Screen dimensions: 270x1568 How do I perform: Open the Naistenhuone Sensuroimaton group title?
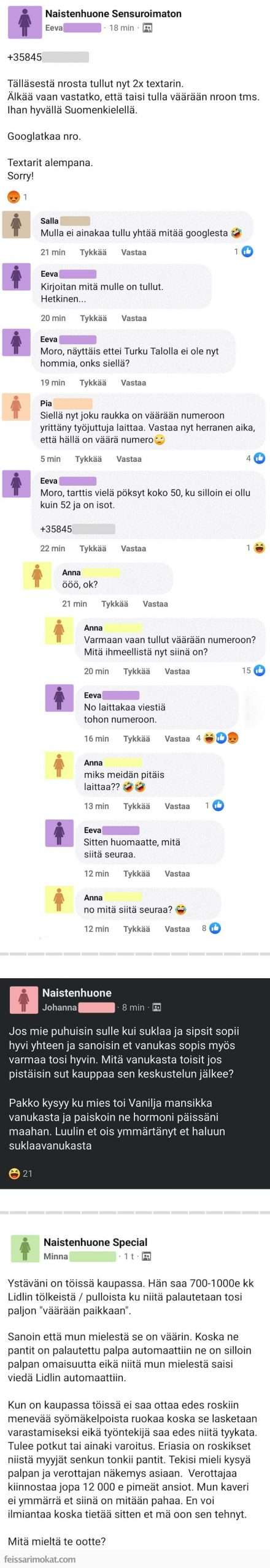(114, 13)
